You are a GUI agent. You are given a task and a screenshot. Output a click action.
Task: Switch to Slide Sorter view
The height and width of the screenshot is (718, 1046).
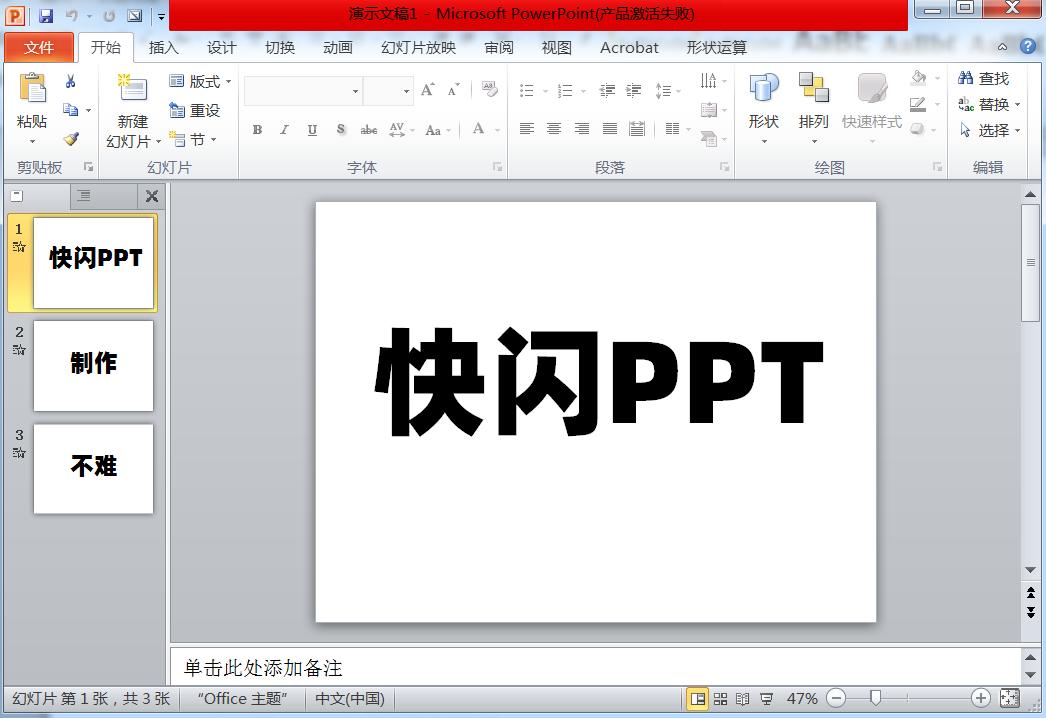coord(719,699)
